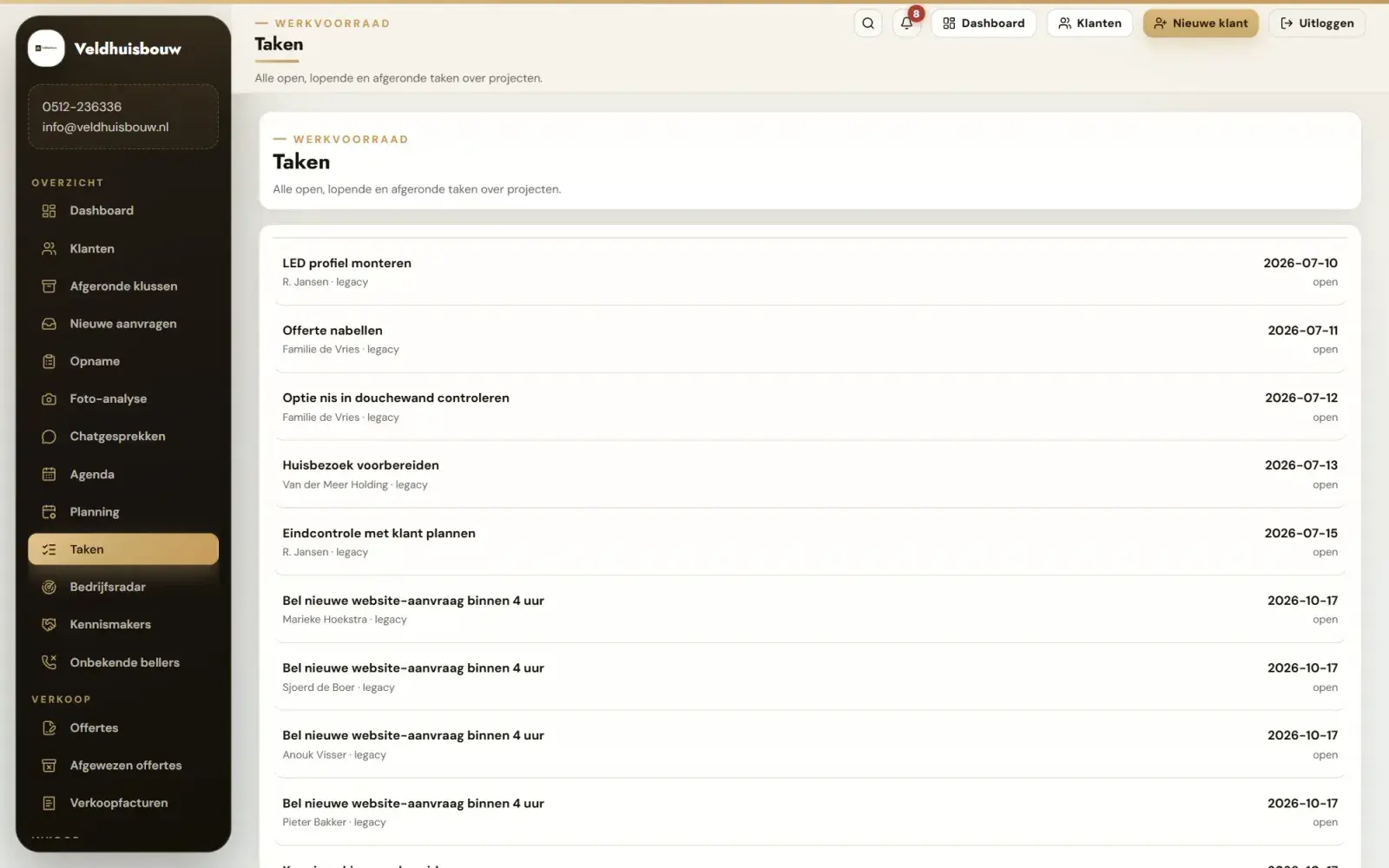The width and height of the screenshot is (1389, 868).
Task: Click the Veldhuisbouw logo avatar
Action: tap(46, 49)
